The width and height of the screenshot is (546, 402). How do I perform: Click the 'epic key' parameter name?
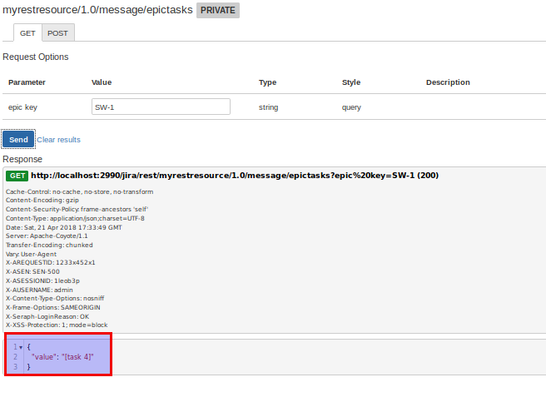tap(23, 107)
